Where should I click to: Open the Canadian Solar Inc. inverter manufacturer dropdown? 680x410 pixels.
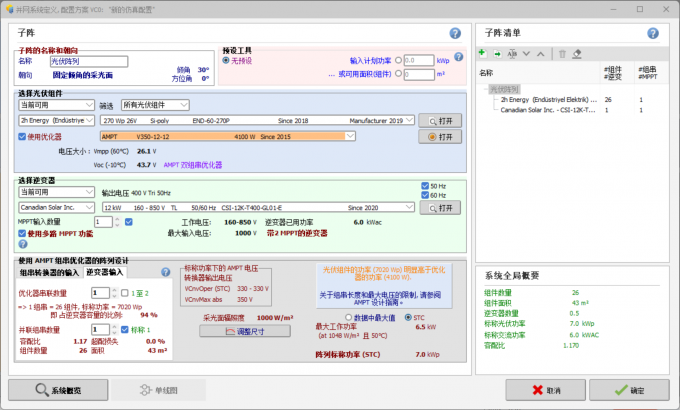point(57,207)
